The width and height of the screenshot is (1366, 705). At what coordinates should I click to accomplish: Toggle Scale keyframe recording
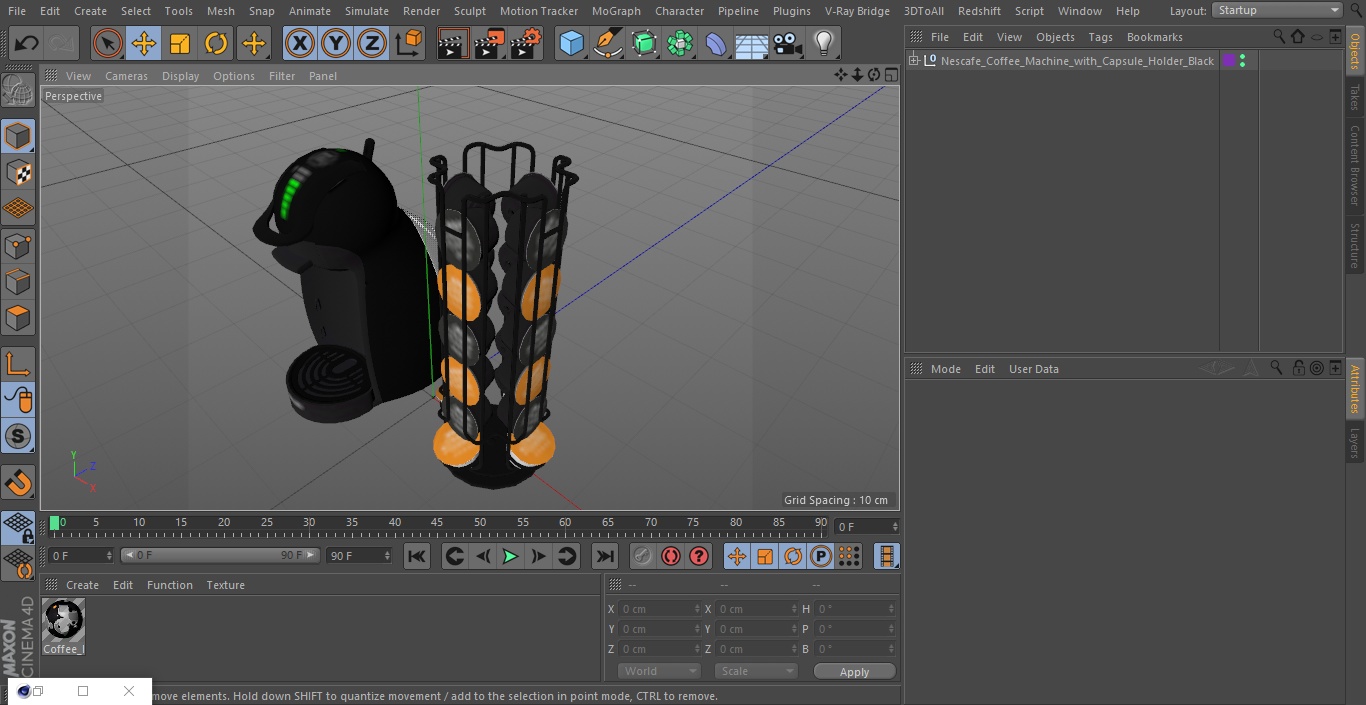coord(765,556)
